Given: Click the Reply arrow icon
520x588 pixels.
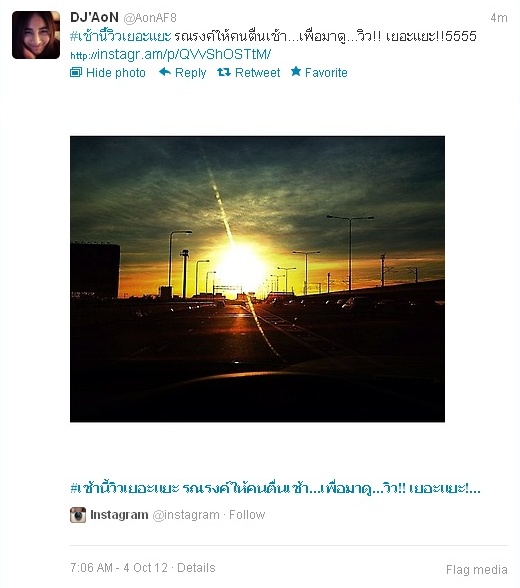Looking at the screenshot, I should [x=165, y=72].
